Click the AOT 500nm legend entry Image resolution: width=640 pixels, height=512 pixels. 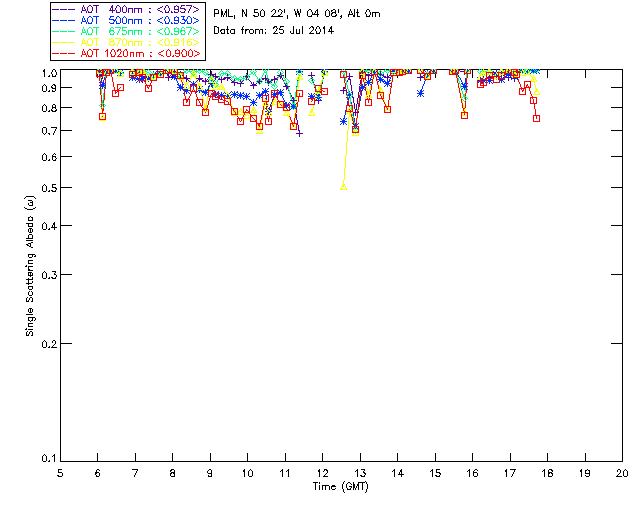(127, 20)
